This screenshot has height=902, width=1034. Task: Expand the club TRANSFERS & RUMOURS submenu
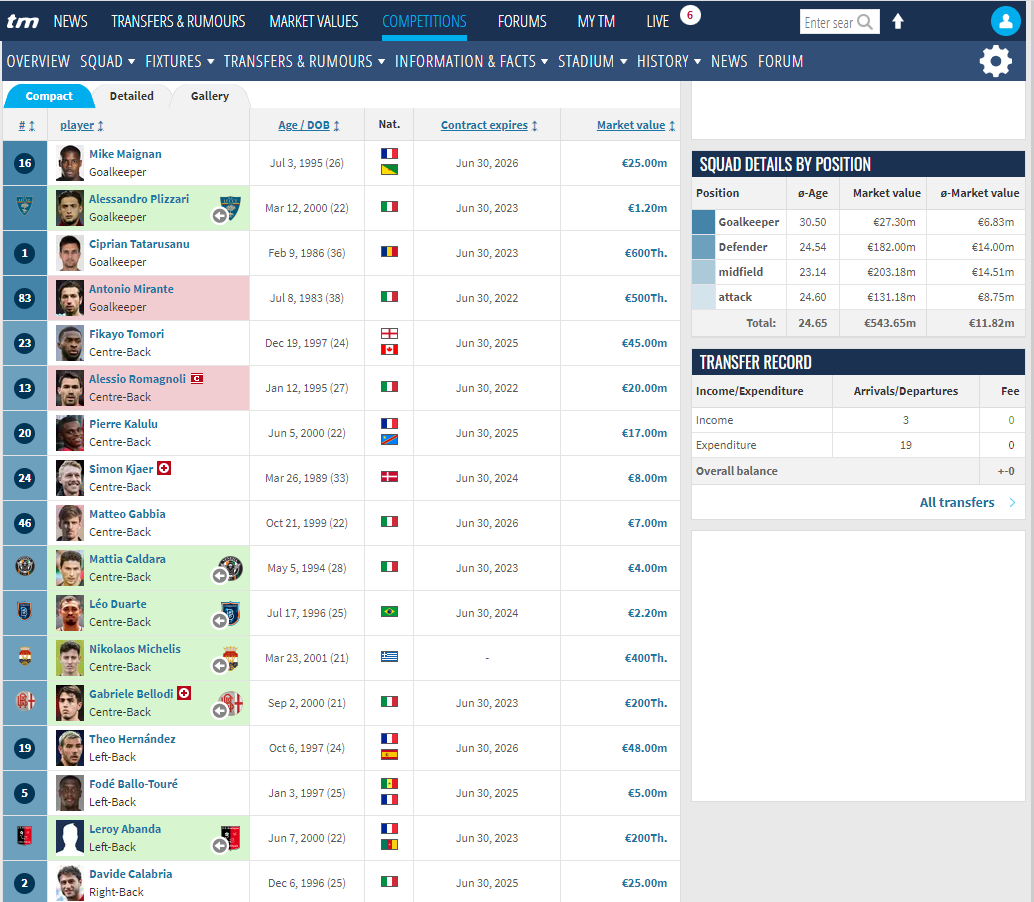[x=304, y=61]
